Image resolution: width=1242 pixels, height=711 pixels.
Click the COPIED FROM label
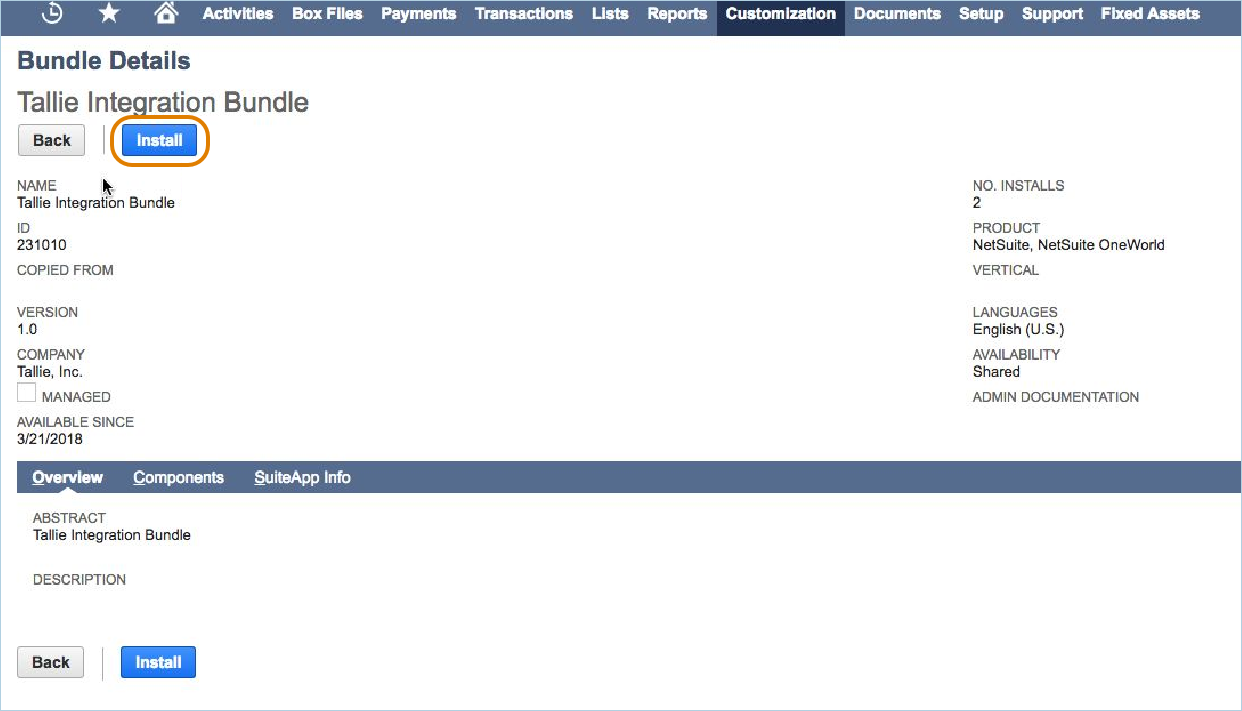pos(65,270)
